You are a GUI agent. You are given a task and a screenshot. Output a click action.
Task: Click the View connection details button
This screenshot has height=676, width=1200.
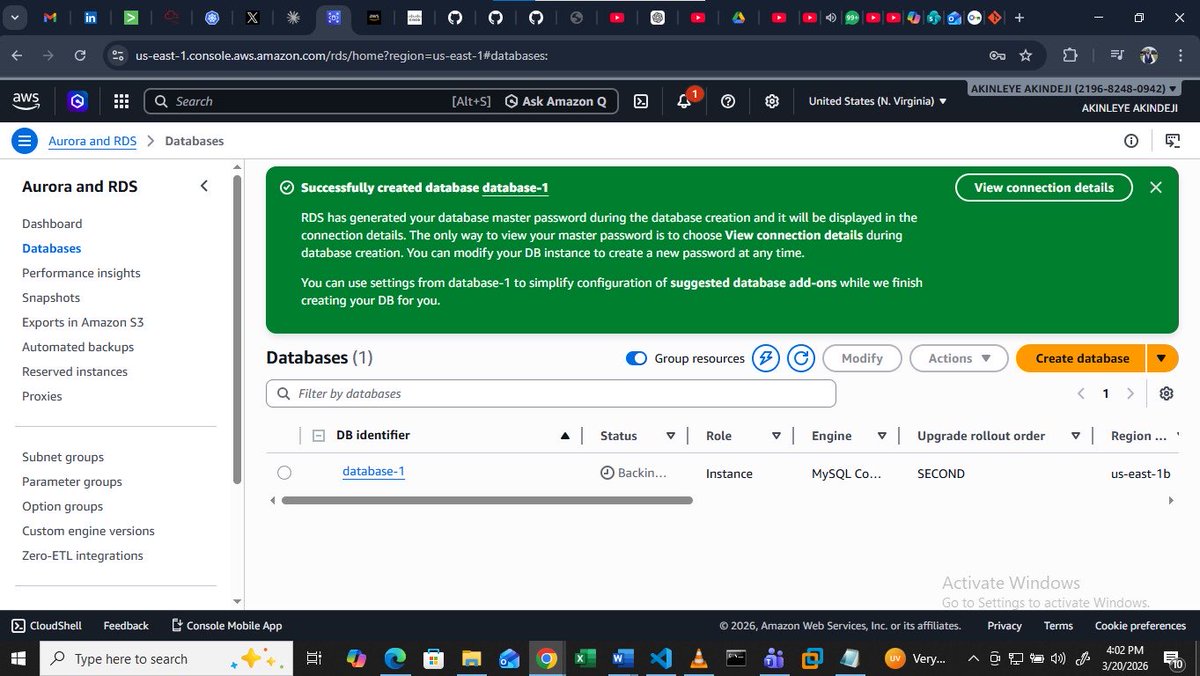click(x=1044, y=187)
